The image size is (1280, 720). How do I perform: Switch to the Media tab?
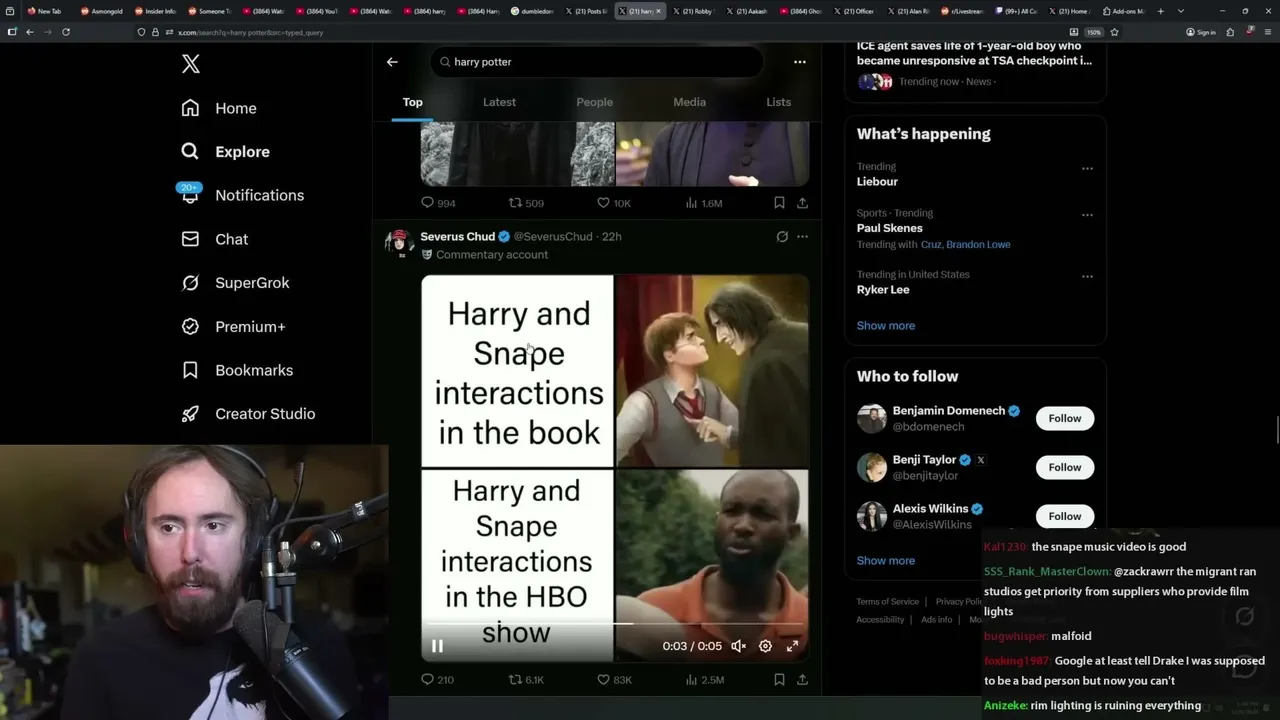coord(689,102)
